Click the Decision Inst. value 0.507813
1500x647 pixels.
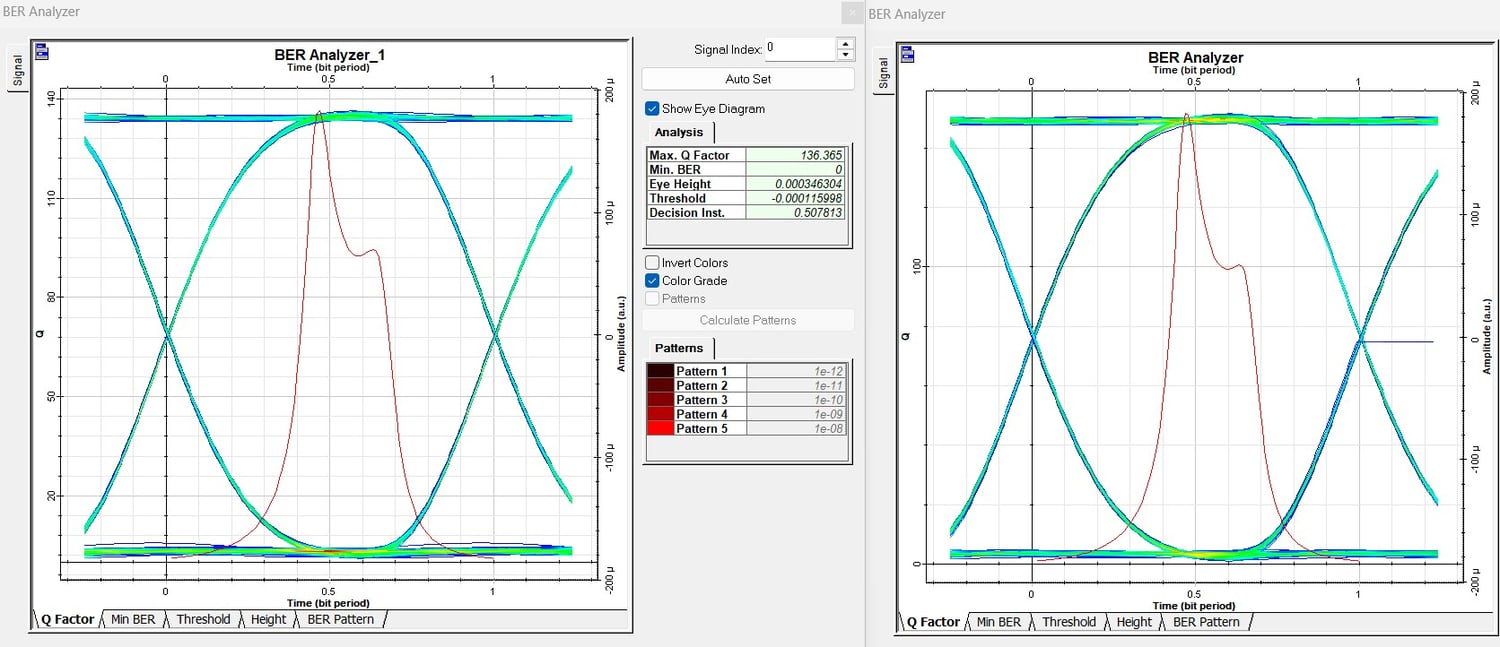pyautogui.click(x=797, y=213)
